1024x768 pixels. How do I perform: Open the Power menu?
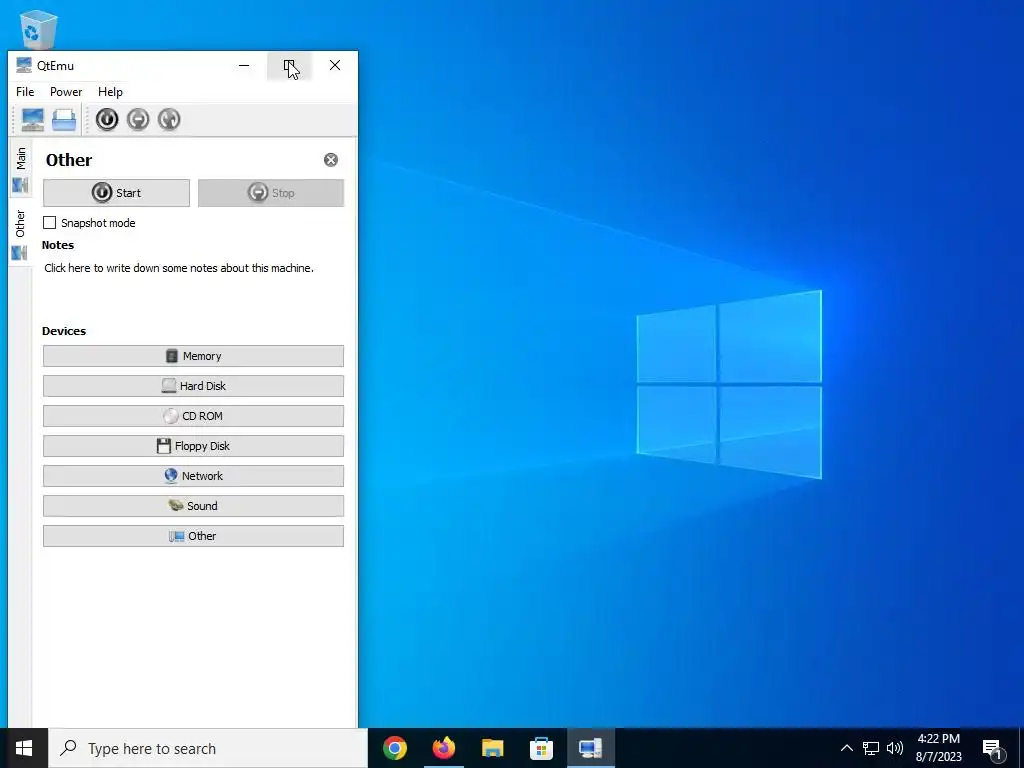[66, 92]
